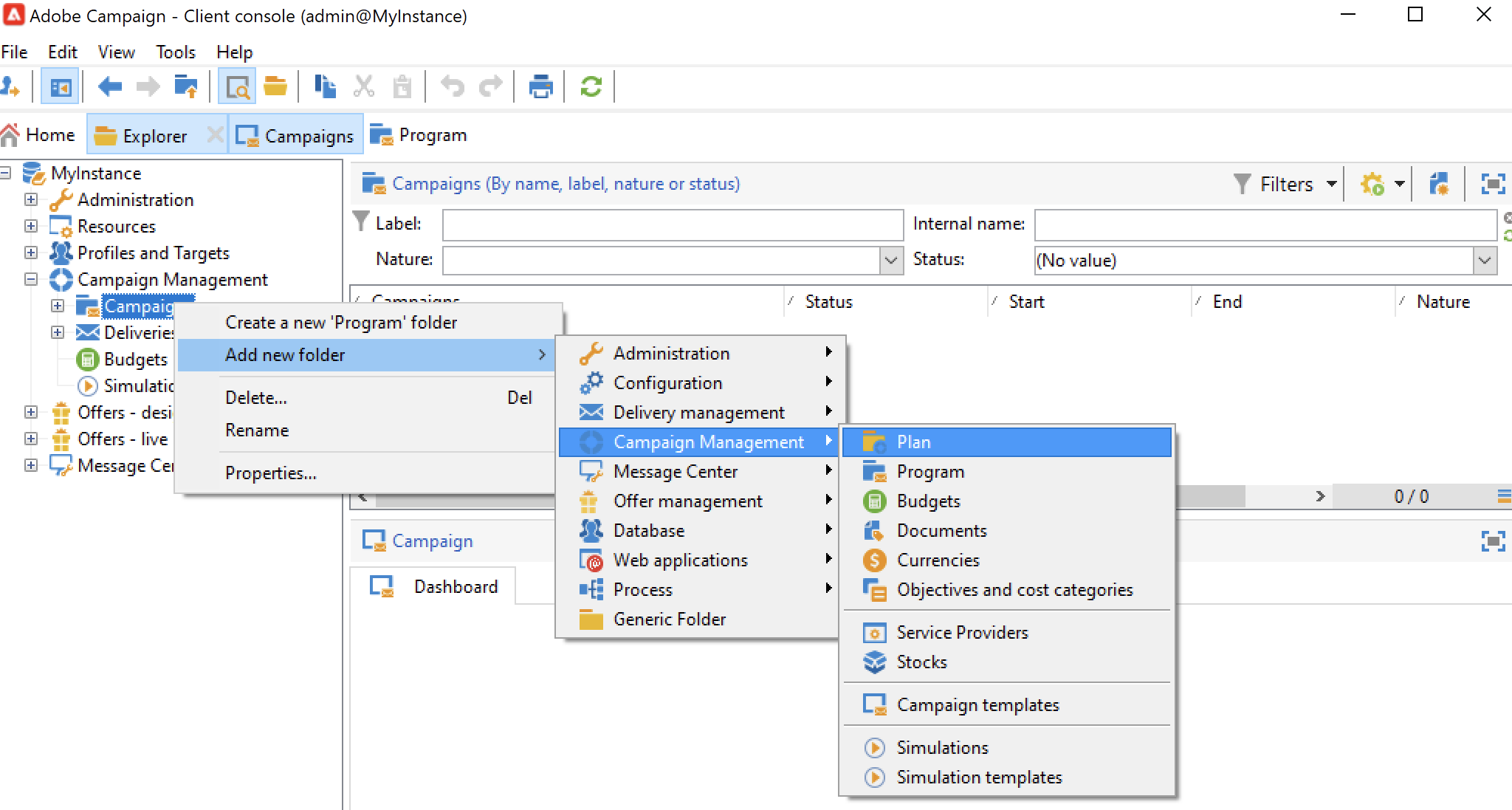Toggle the explorer tree panel icon
This screenshot has width=1512, height=810.
60,87
